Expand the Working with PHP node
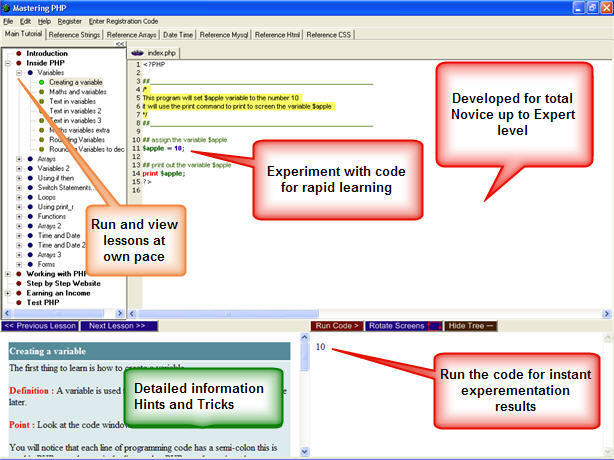The height and width of the screenshot is (460, 614). 7,274
